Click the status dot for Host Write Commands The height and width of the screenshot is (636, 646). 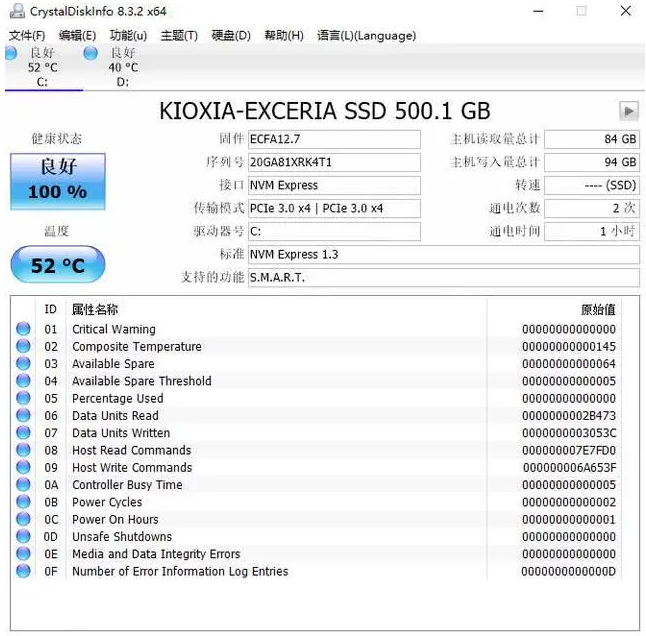[x=23, y=467]
